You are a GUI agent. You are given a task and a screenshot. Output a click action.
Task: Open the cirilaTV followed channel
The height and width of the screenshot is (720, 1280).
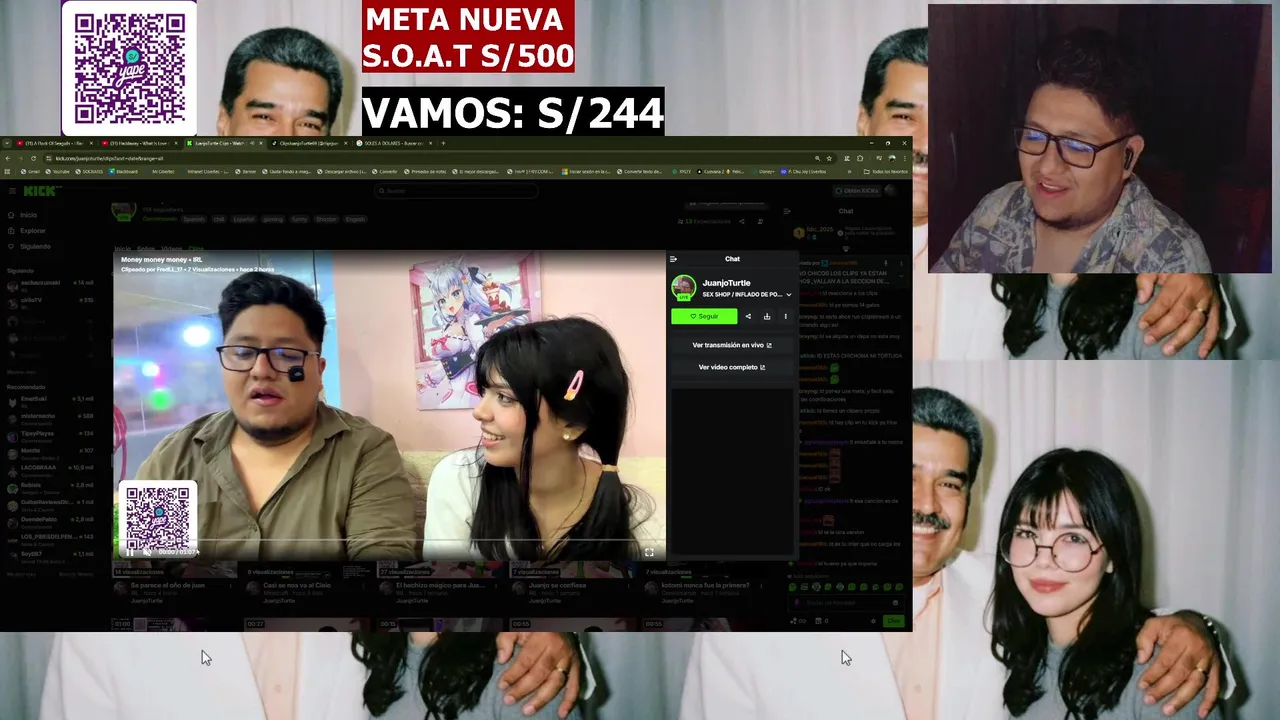click(50, 301)
